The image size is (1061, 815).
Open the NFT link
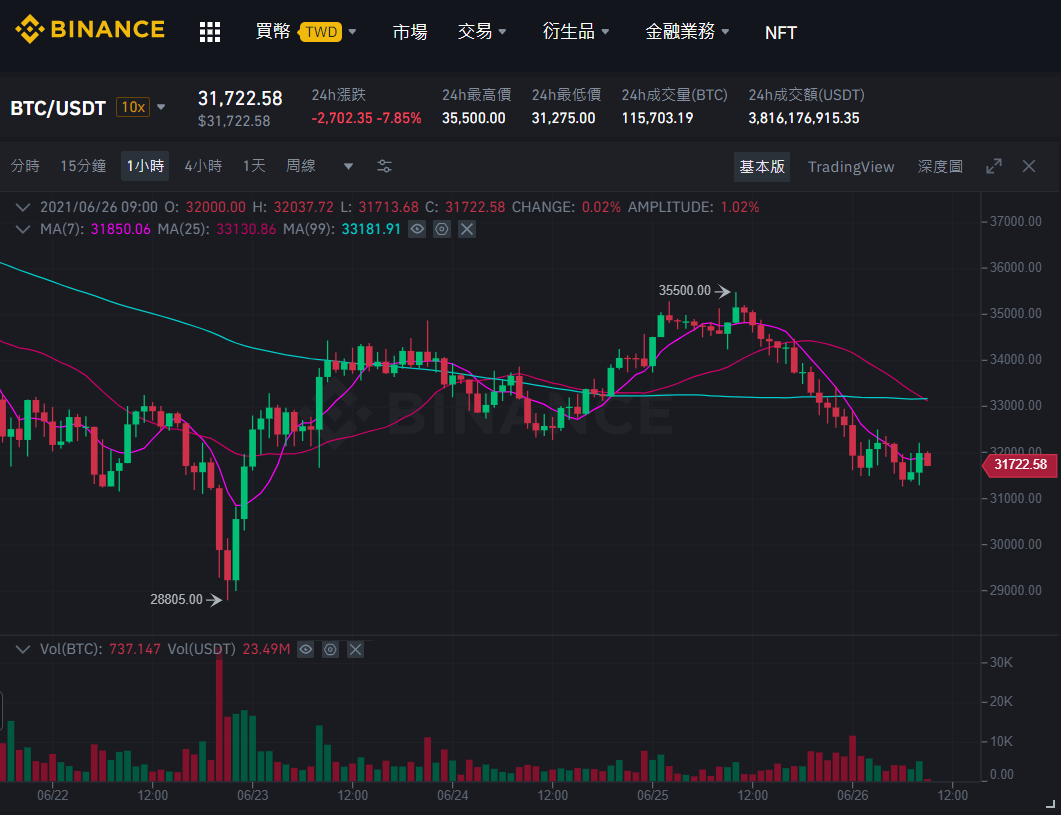[780, 32]
